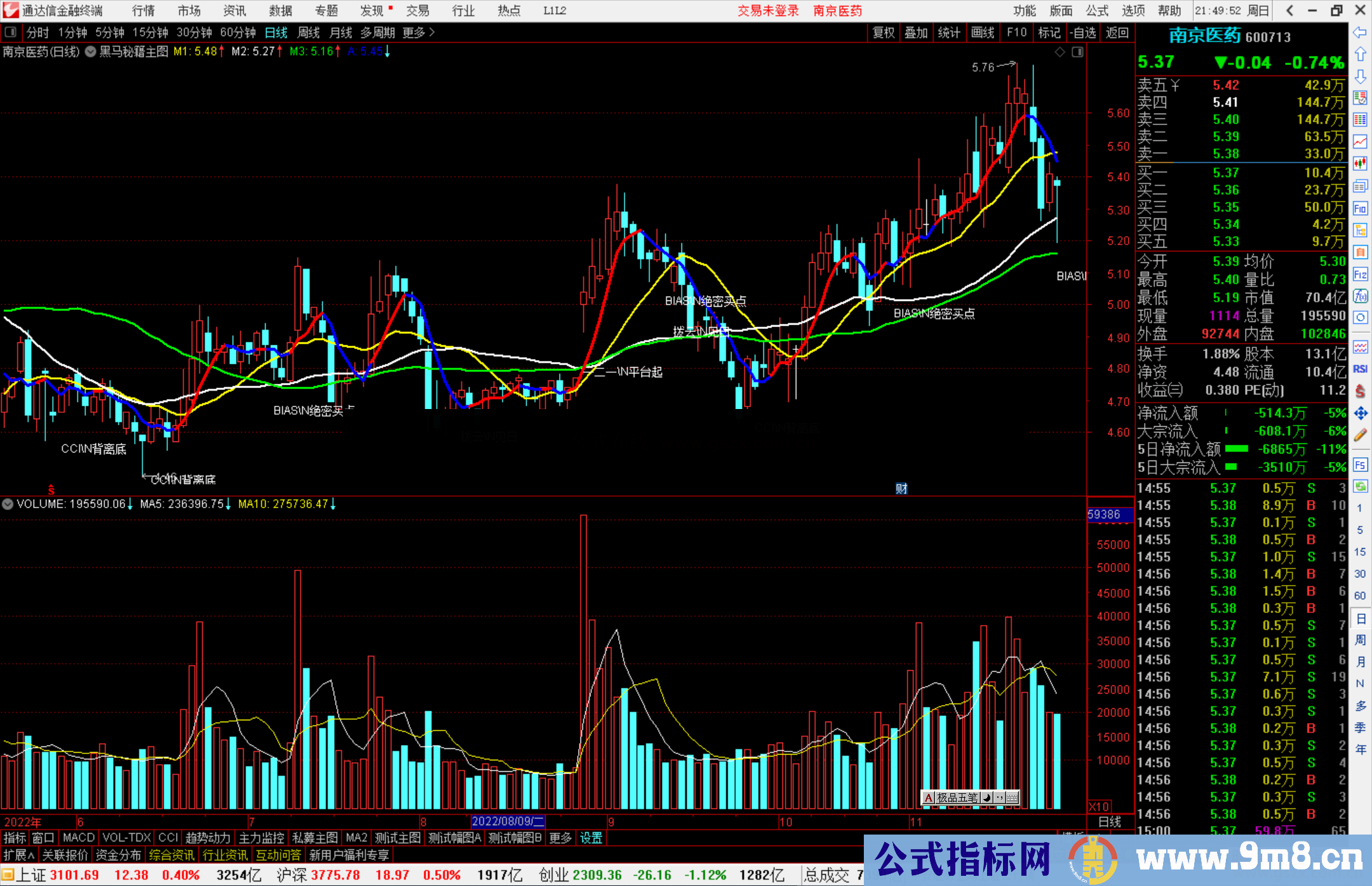Click the 复权 button
The width and height of the screenshot is (1372, 886).
click(x=883, y=32)
